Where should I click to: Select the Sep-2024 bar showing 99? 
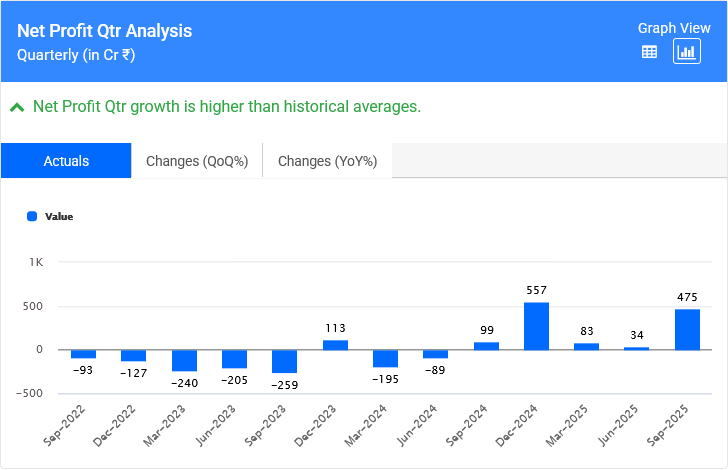(x=486, y=346)
